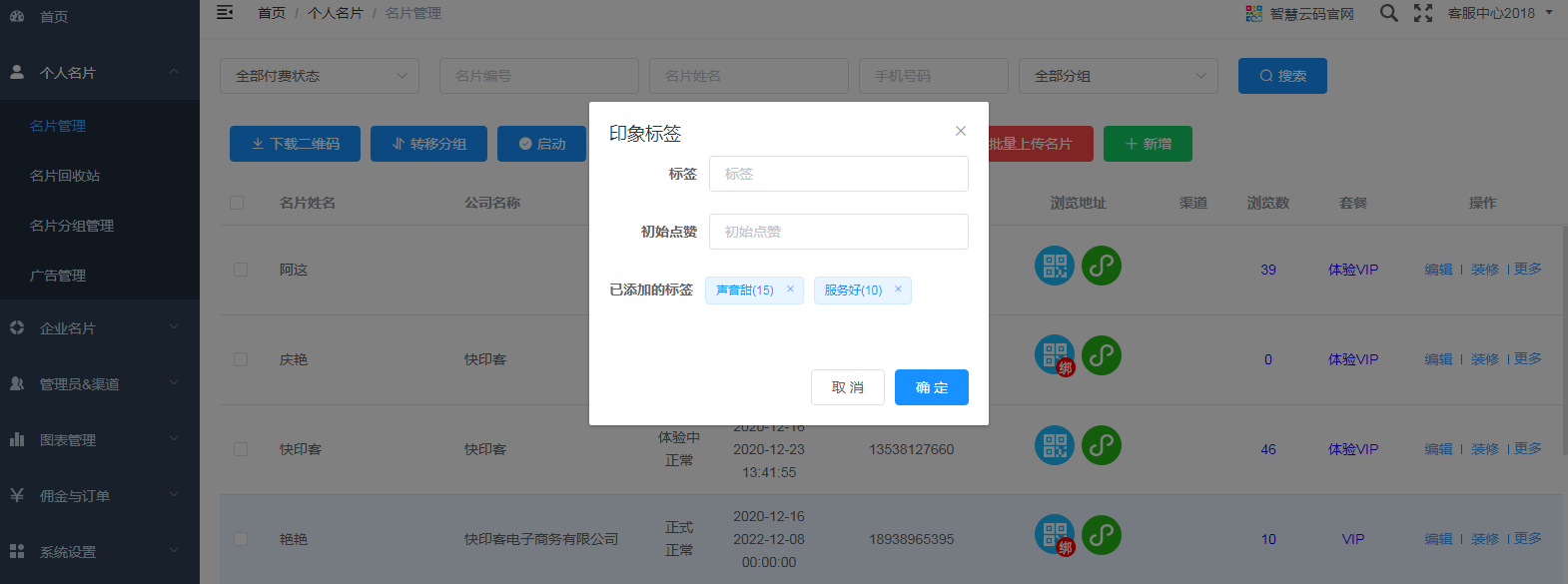Click the sidebar collapse hamburger icon
The width and height of the screenshot is (1568, 584).
pos(225,12)
